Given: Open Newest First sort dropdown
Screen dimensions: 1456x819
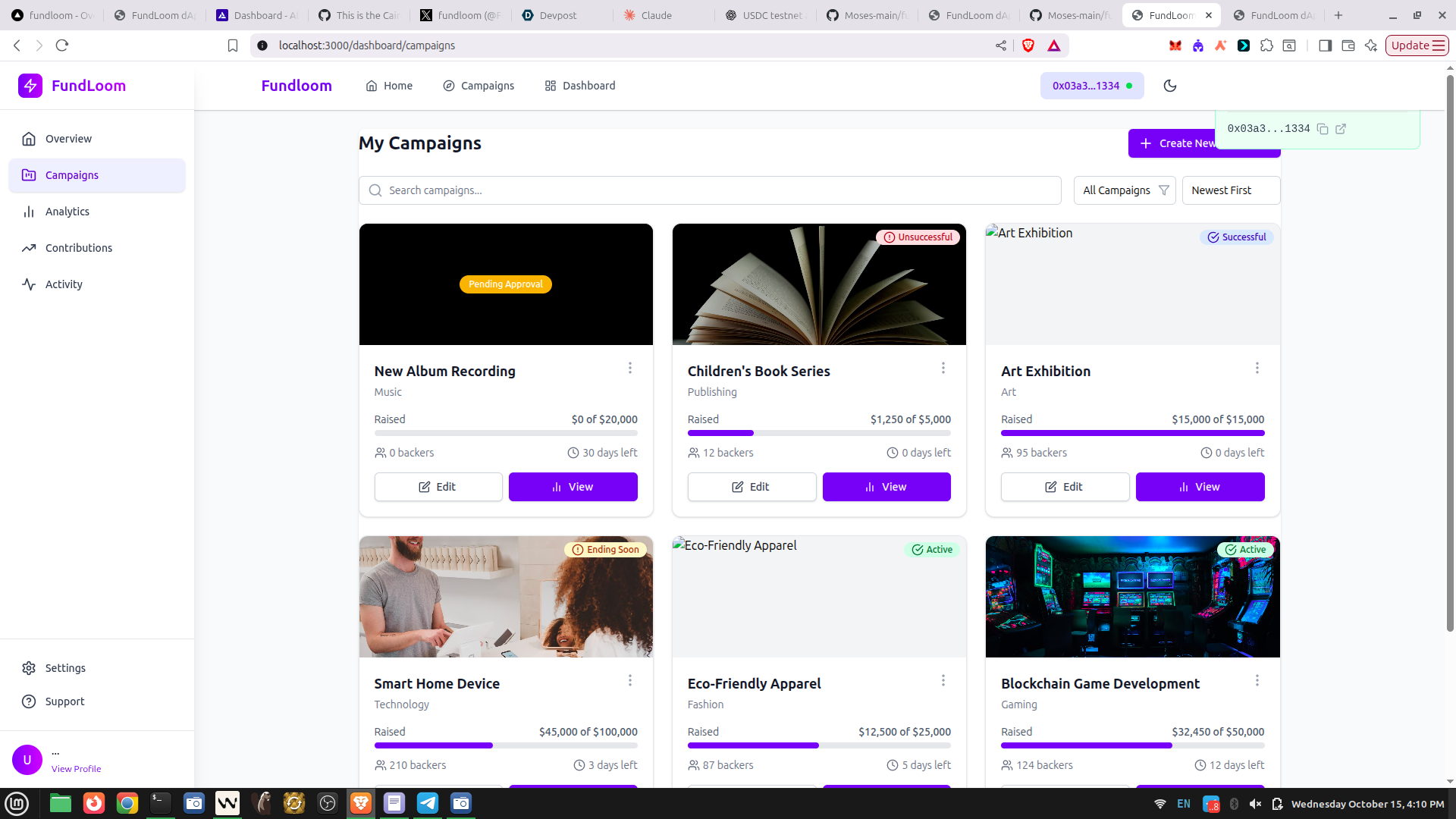Looking at the screenshot, I should (x=1230, y=190).
